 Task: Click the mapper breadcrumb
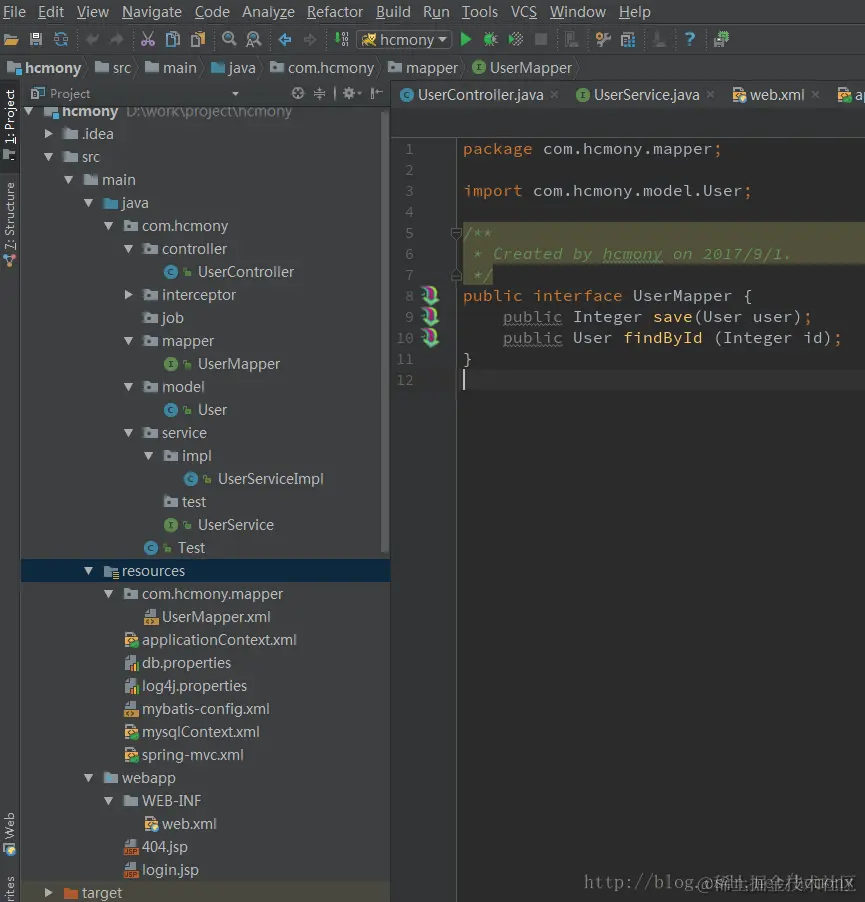pyautogui.click(x=423, y=68)
